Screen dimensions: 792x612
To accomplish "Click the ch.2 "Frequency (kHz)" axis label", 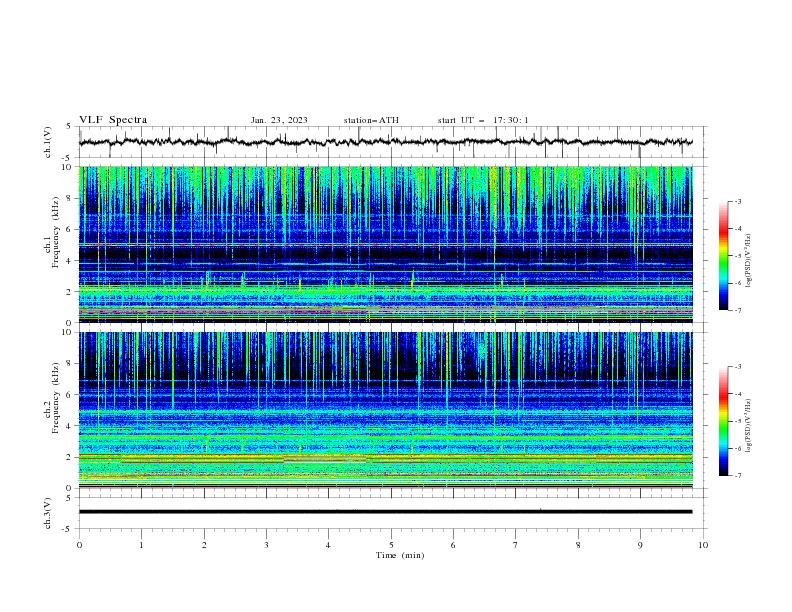I will pos(55,398).
